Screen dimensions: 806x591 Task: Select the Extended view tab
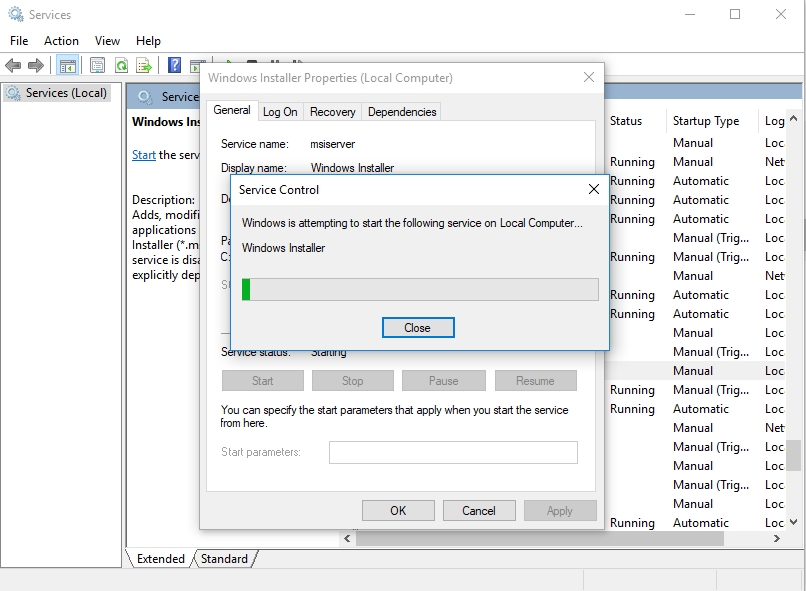160,559
